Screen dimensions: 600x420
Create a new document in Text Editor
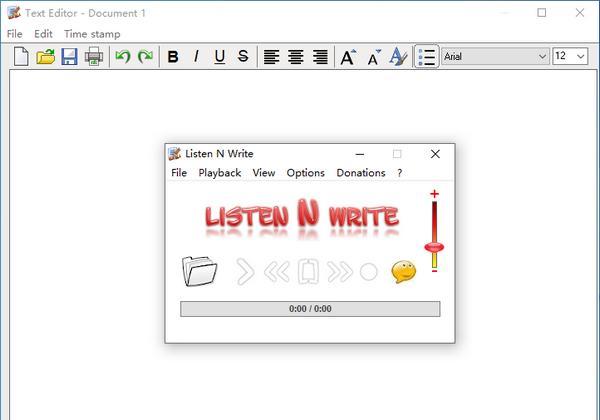click(21, 57)
